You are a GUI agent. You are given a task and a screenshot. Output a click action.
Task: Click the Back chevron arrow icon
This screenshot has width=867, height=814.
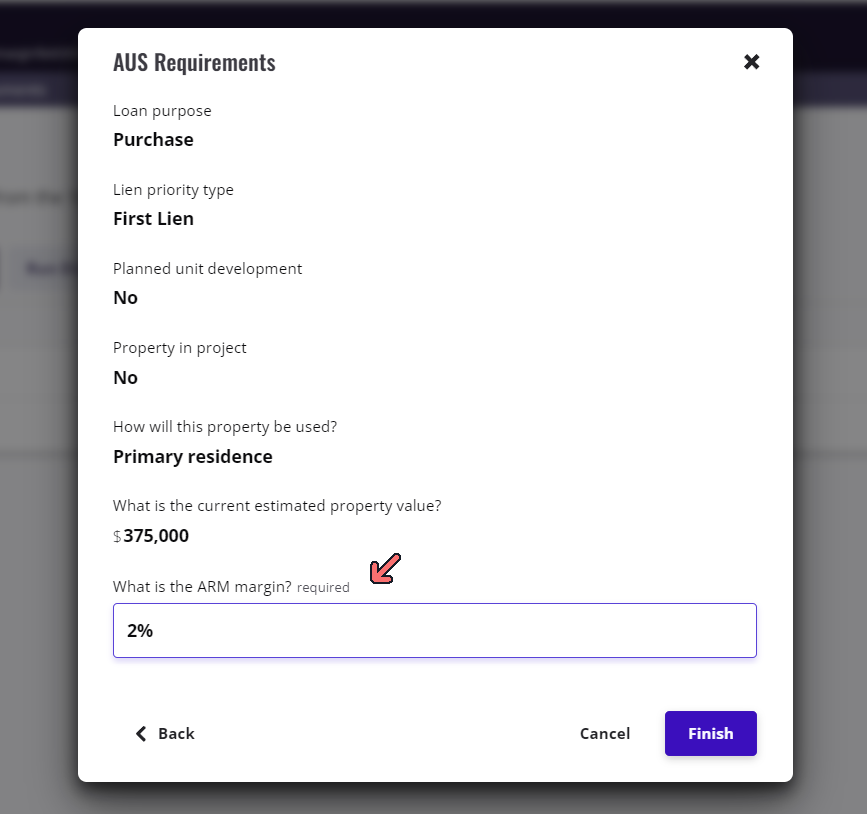coord(141,733)
